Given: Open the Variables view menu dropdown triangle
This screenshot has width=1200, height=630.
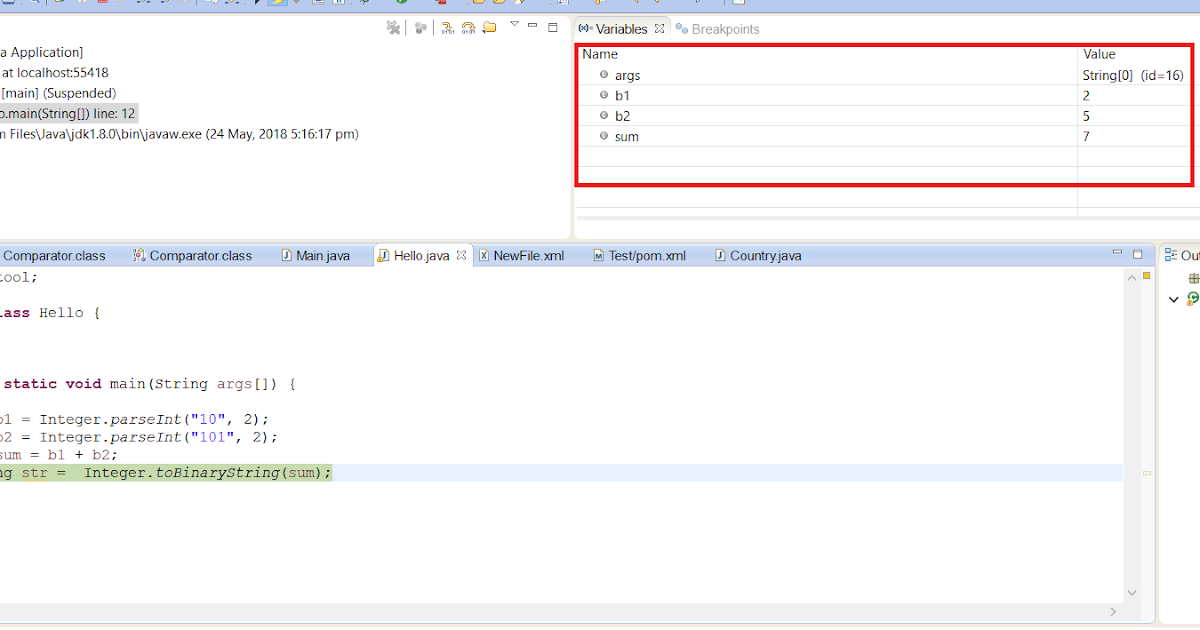Looking at the screenshot, I should 513,28.
